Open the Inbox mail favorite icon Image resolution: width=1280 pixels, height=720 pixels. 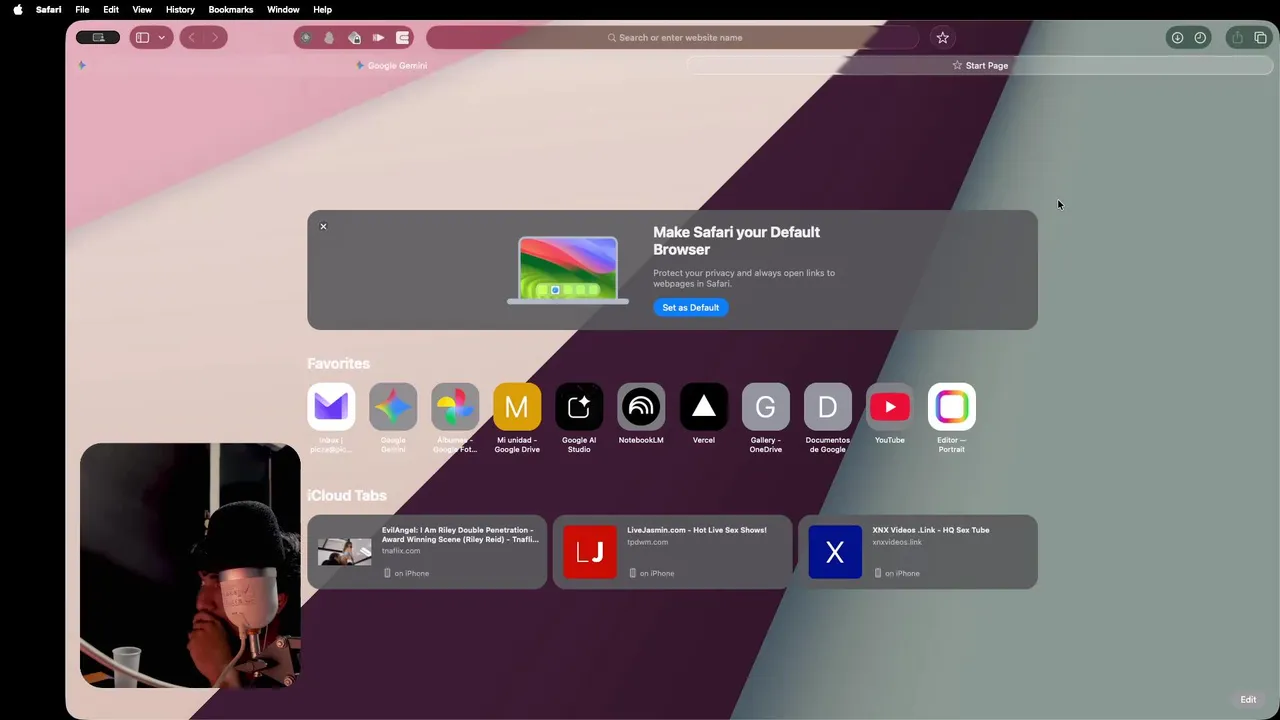(331, 407)
